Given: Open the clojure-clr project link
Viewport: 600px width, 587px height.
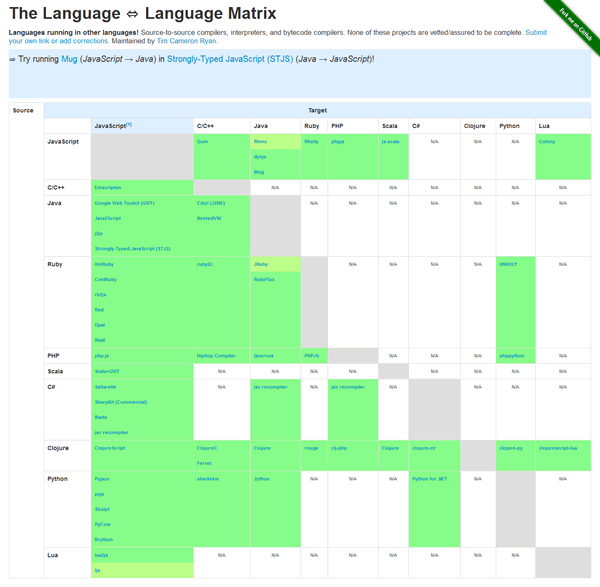Looking at the screenshot, I should (424, 448).
